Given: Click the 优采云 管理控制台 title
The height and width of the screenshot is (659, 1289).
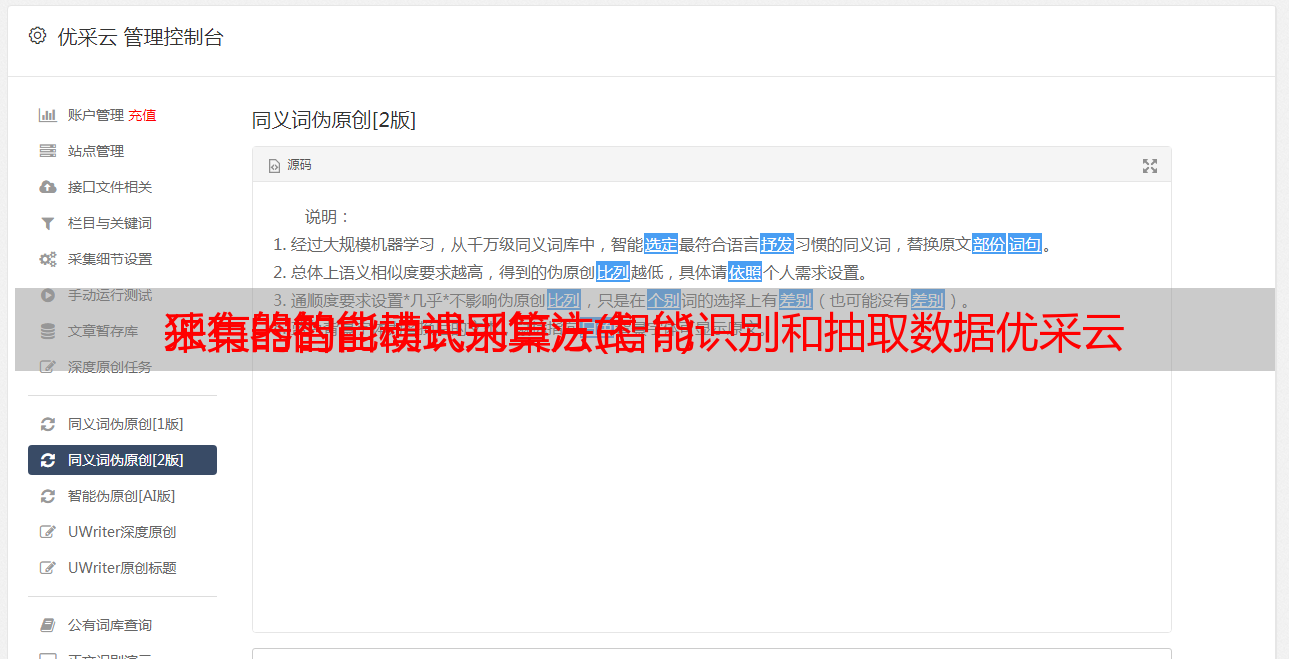Looking at the screenshot, I should pyautogui.click(x=141, y=37).
